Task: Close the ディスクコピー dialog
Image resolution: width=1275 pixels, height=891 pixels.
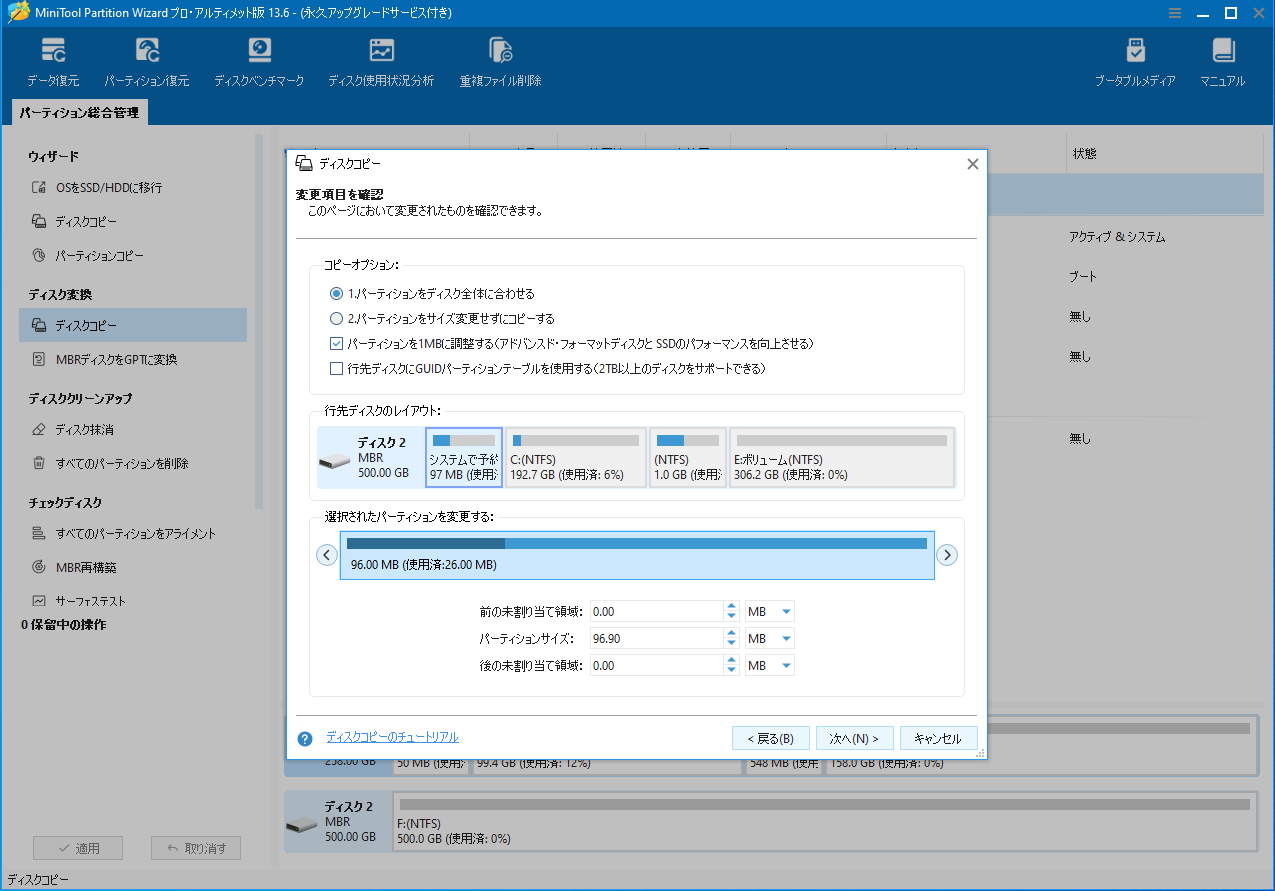Action: coord(972,164)
